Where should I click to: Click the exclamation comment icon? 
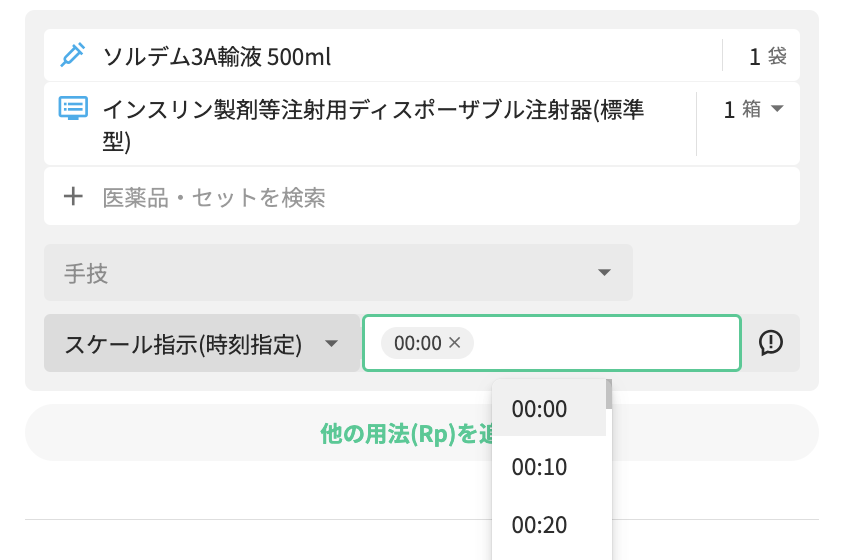tap(771, 343)
